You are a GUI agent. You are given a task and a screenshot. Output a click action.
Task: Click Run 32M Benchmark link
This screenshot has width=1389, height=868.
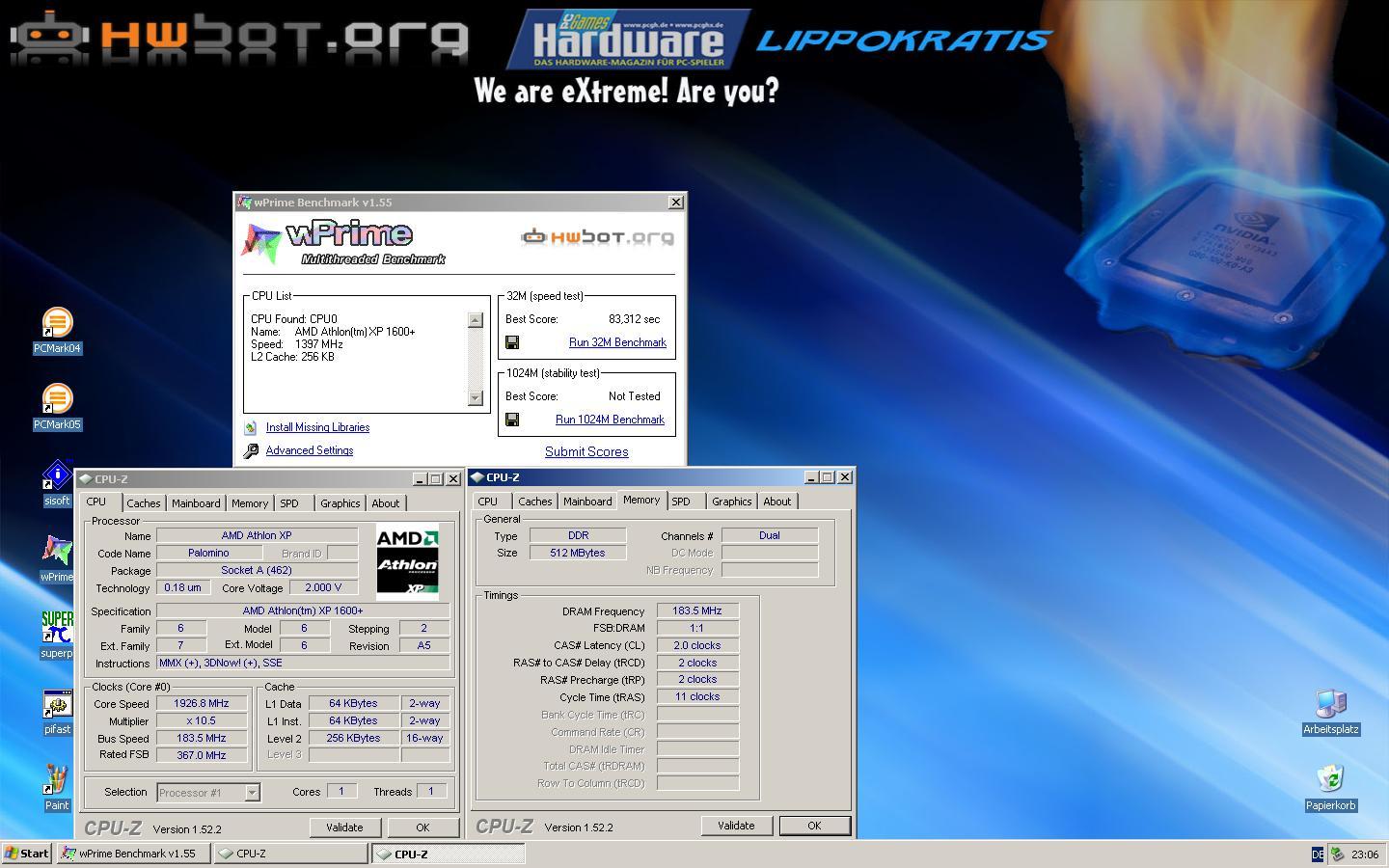click(617, 342)
